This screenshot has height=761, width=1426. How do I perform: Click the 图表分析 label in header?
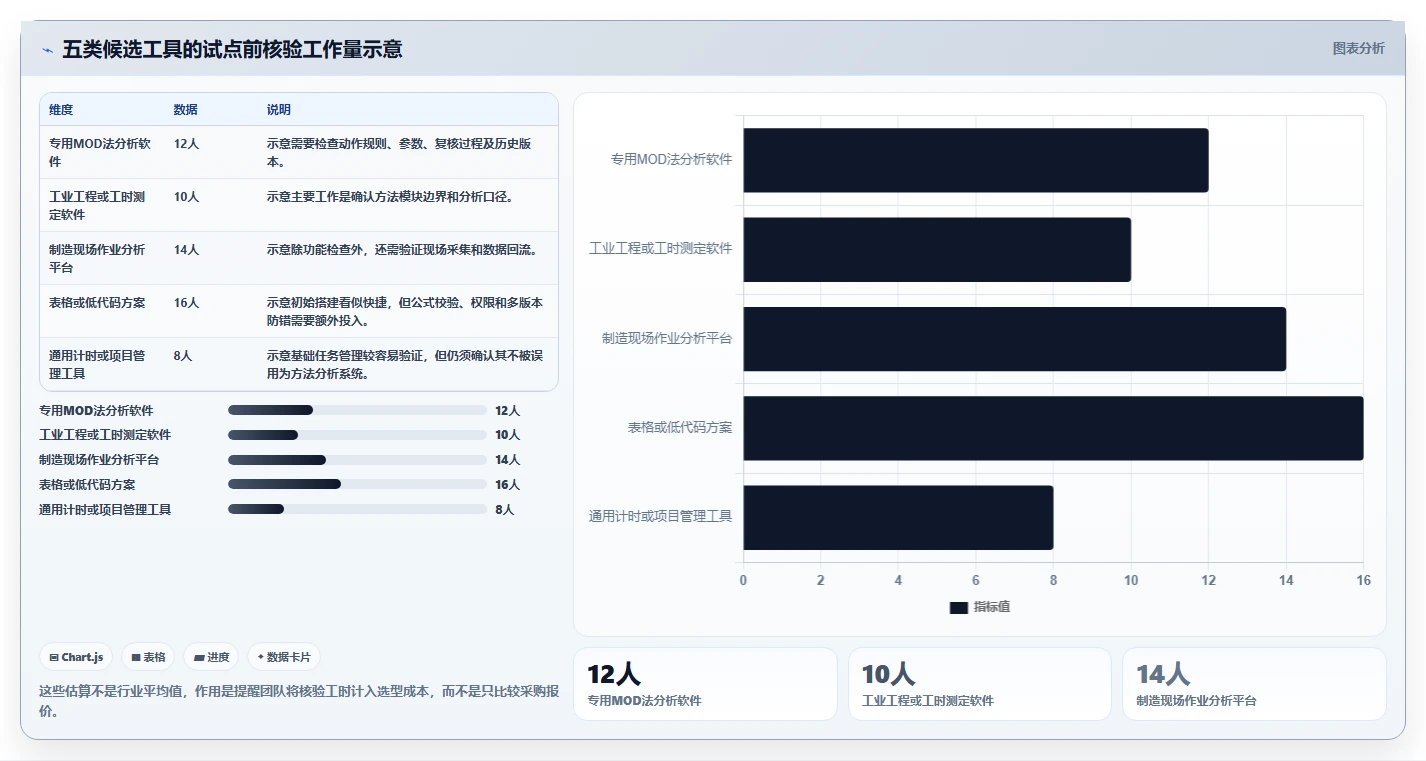tap(1358, 48)
